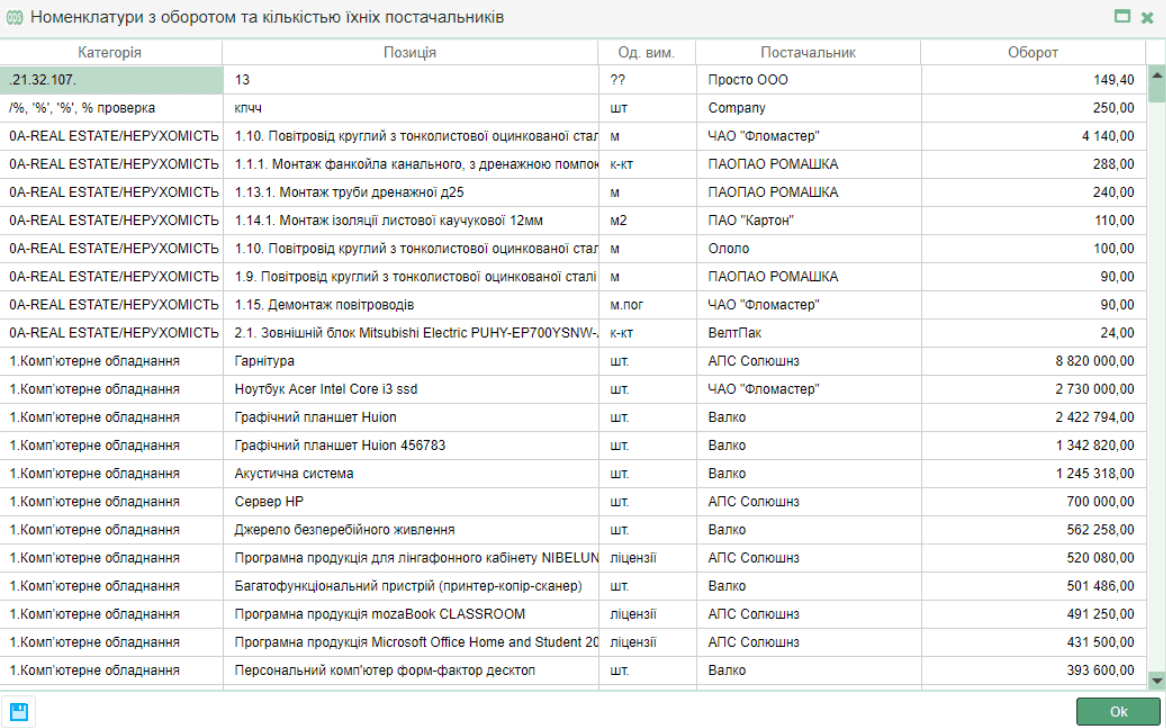1166x728 pixels.
Task: Click the save disk icon at bottom left
Action: coord(19,712)
